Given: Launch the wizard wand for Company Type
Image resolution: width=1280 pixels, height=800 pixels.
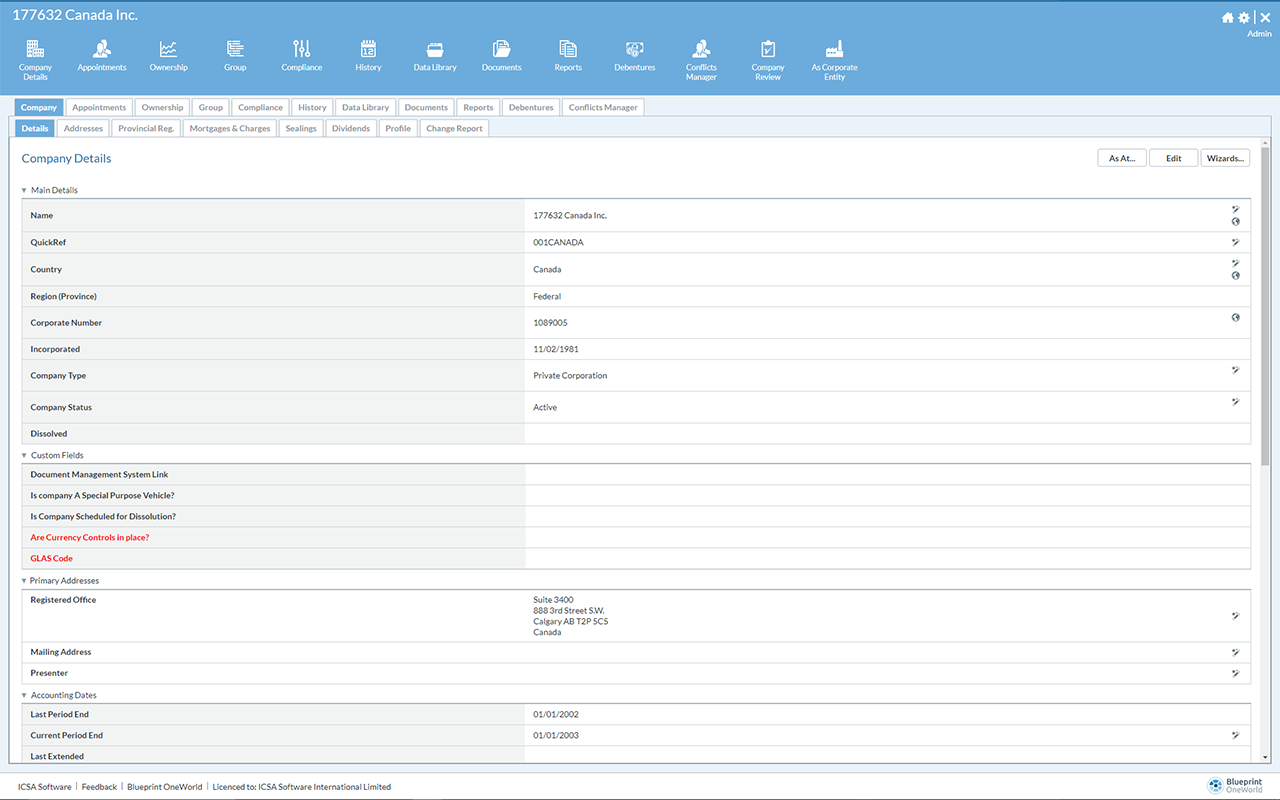Looking at the screenshot, I should 1235,370.
